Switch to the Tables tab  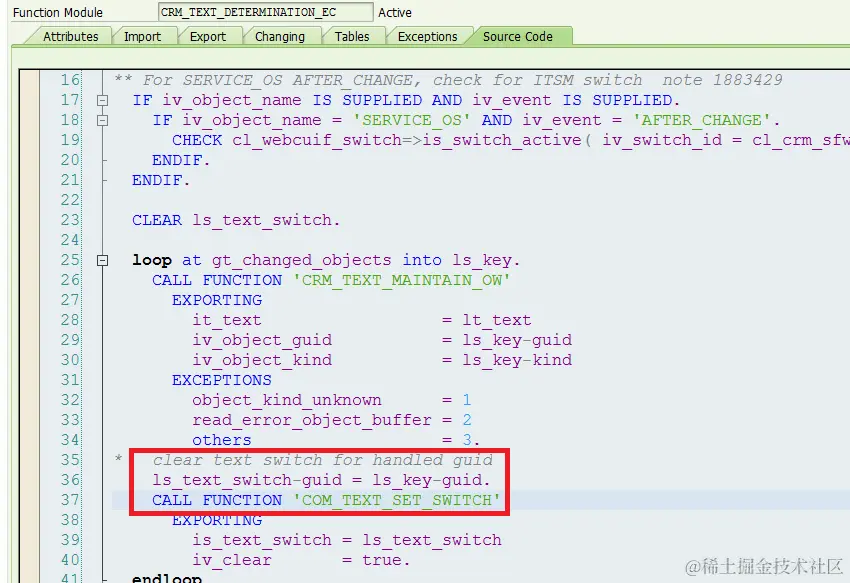point(352,36)
